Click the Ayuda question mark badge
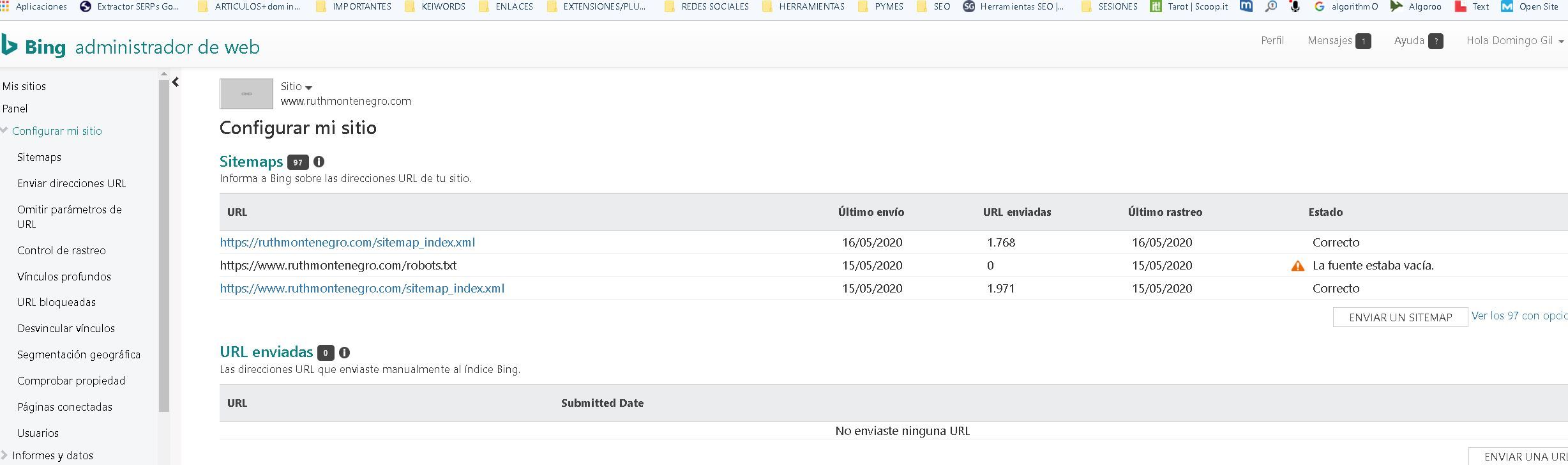1568x465 pixels. click(1435, 42)
